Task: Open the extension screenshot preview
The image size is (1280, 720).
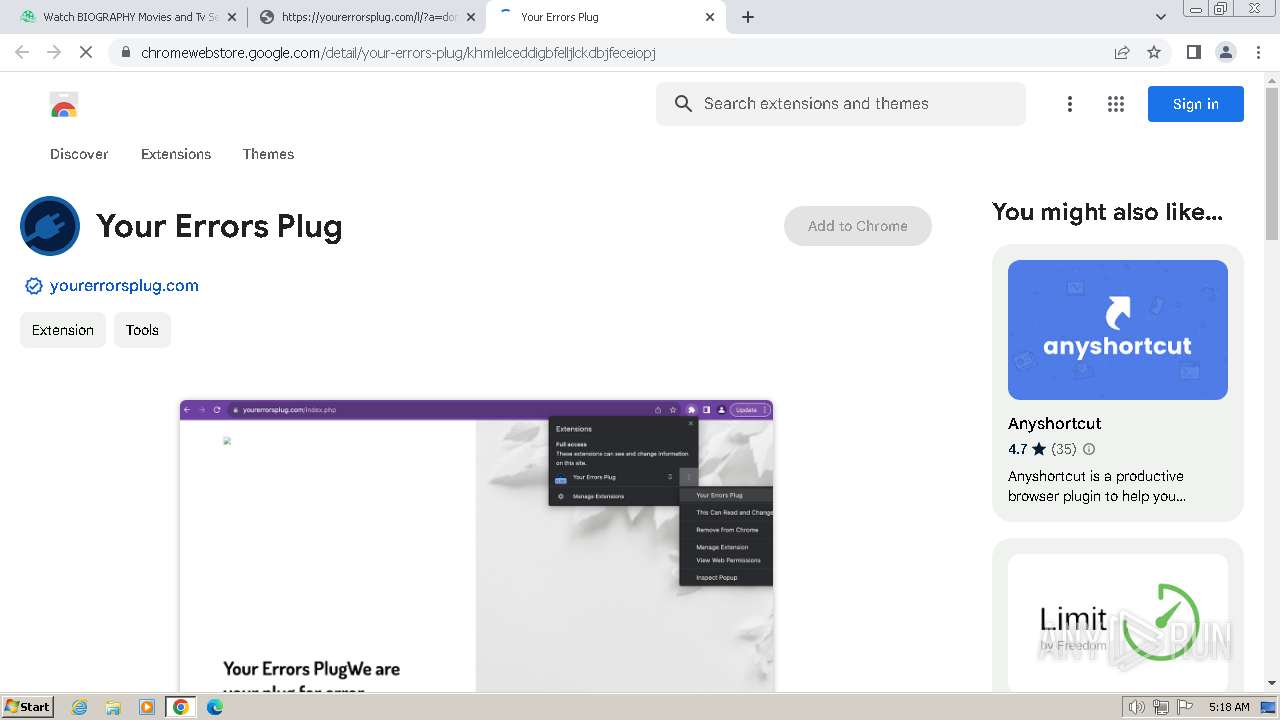Action: tap(476, 545)
